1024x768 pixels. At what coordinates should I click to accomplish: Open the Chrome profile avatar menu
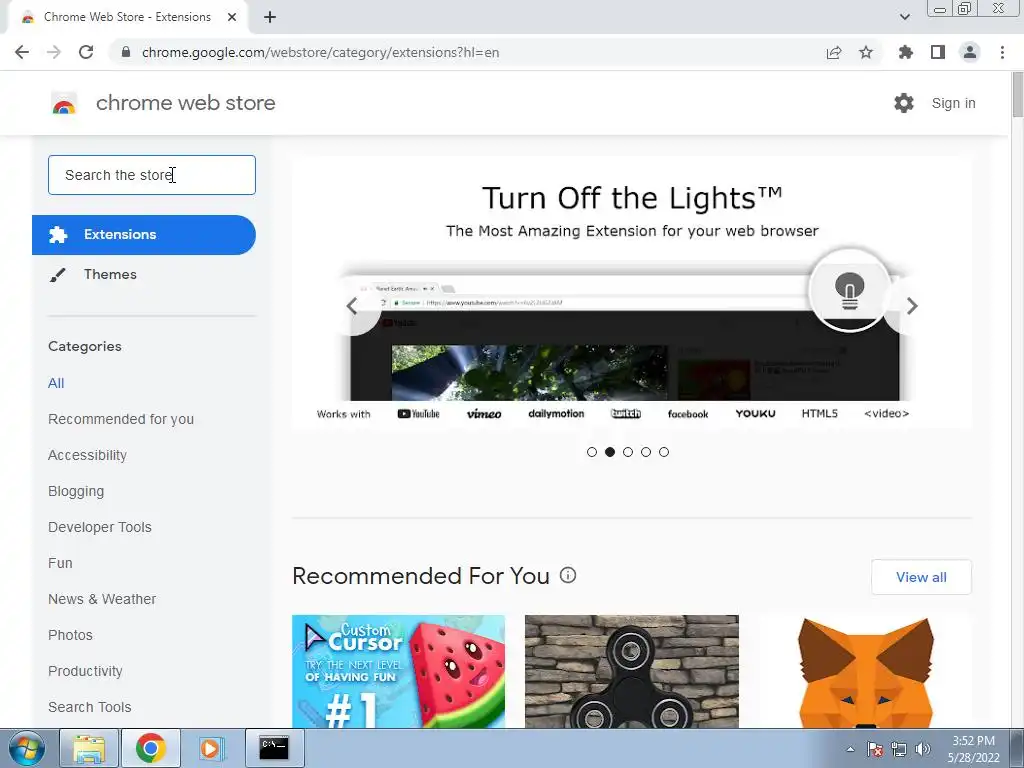(970, 52)
